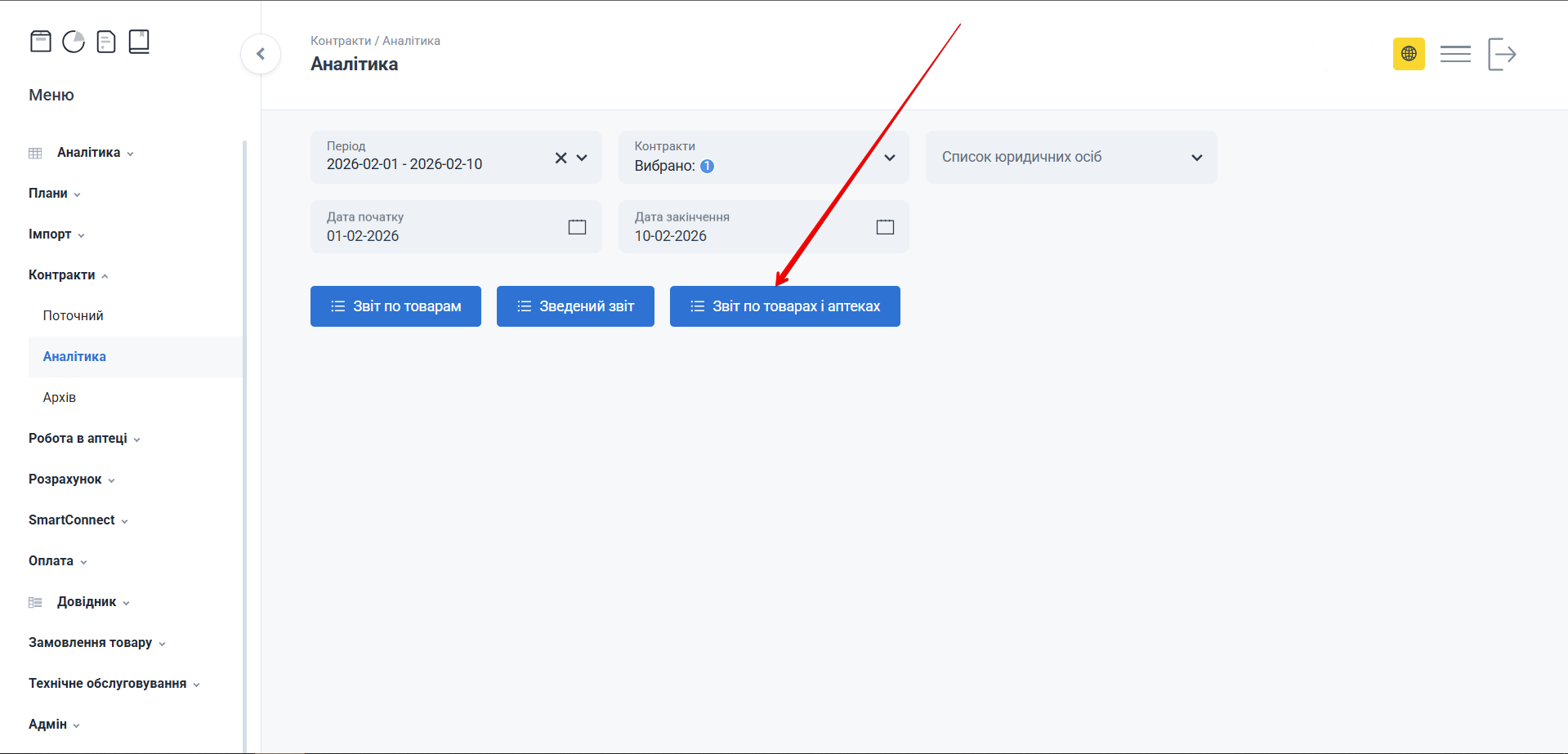Click the Звіт по товарам button
Image resolution: width=1568 pixels, height=754 pixels.
(395, 306)
